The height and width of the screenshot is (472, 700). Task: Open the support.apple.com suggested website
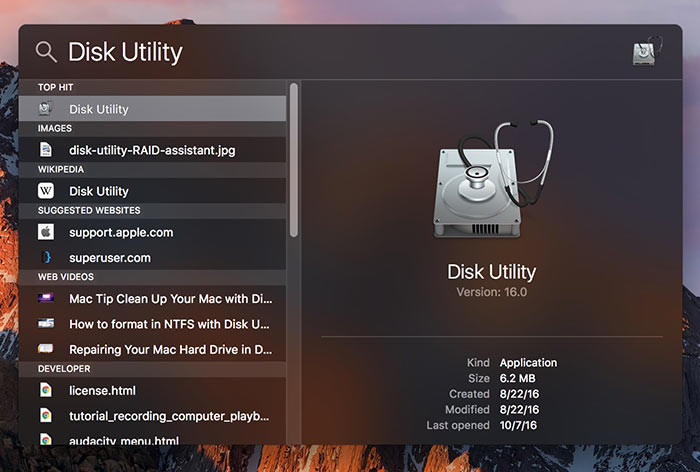(152, 232)
